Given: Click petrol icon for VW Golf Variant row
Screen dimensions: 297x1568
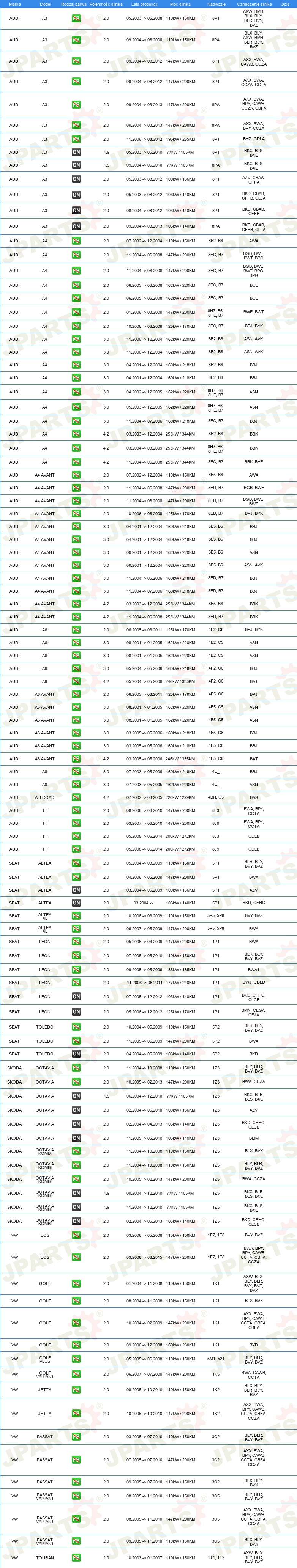Looking at the screenshot, I should point(76,1374).
